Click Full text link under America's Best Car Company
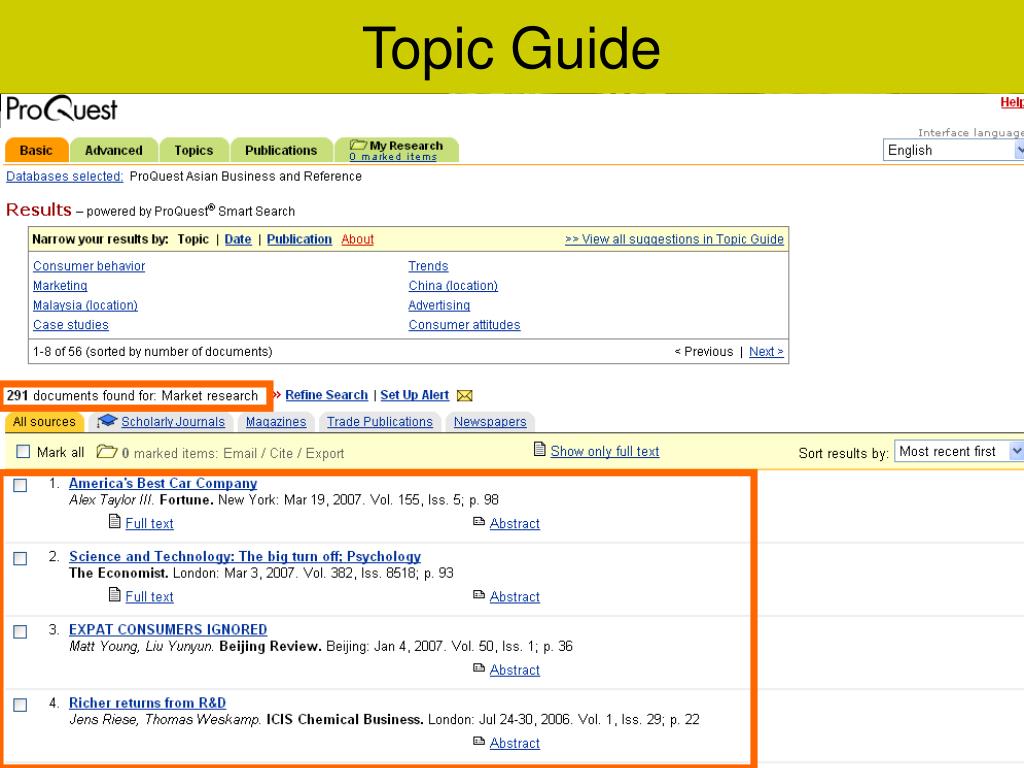 pos(150,523)
